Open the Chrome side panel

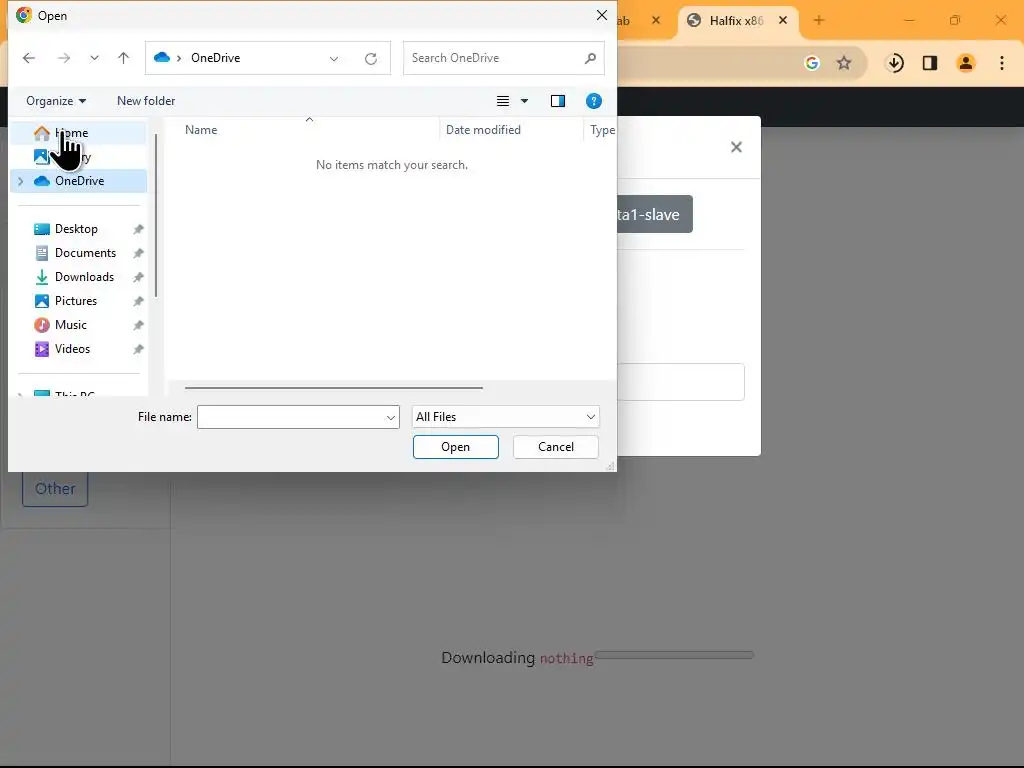pos(930,63)
